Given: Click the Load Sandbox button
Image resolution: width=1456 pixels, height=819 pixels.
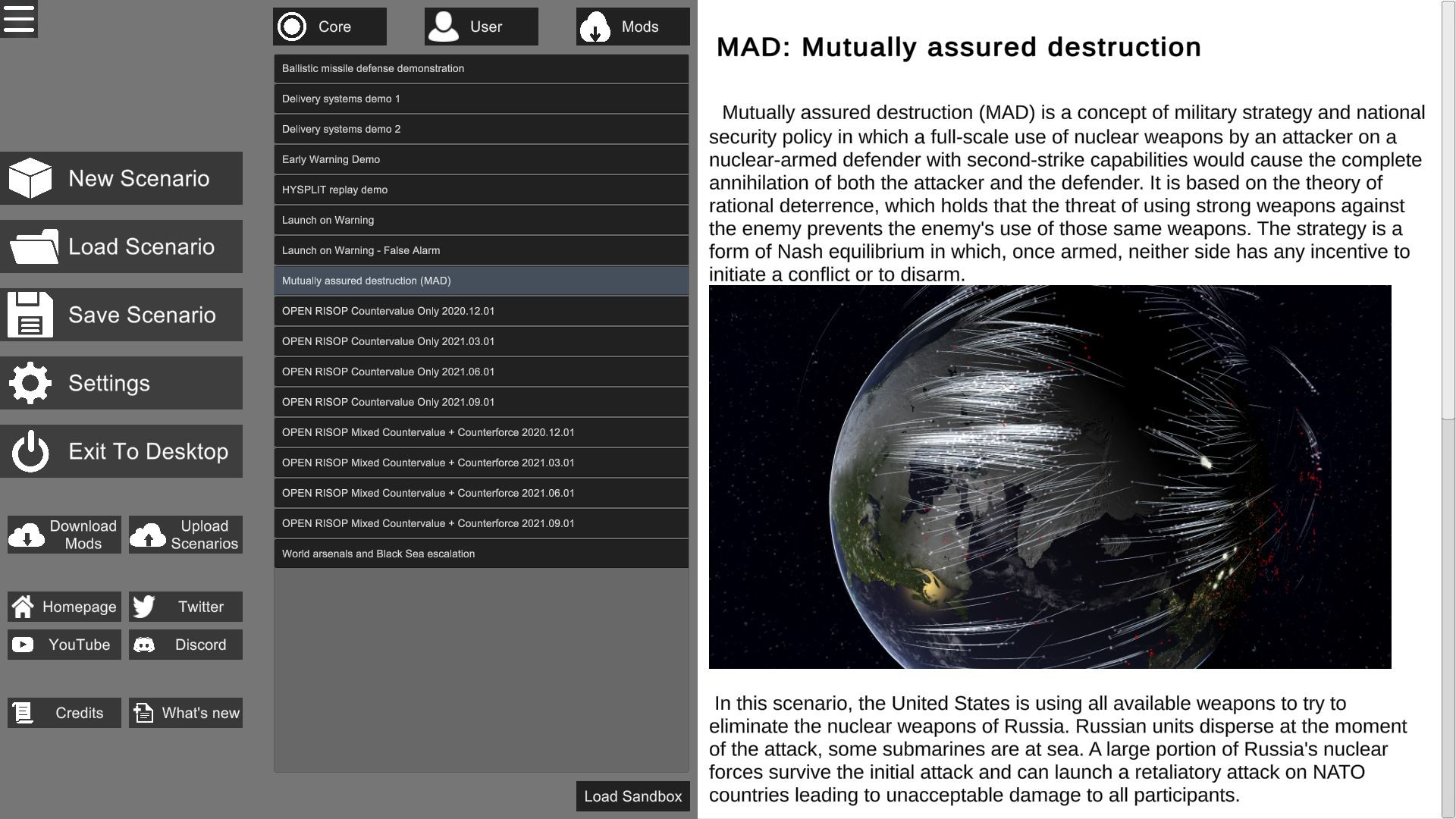Looking at the screenshot, I should (633, 796).
